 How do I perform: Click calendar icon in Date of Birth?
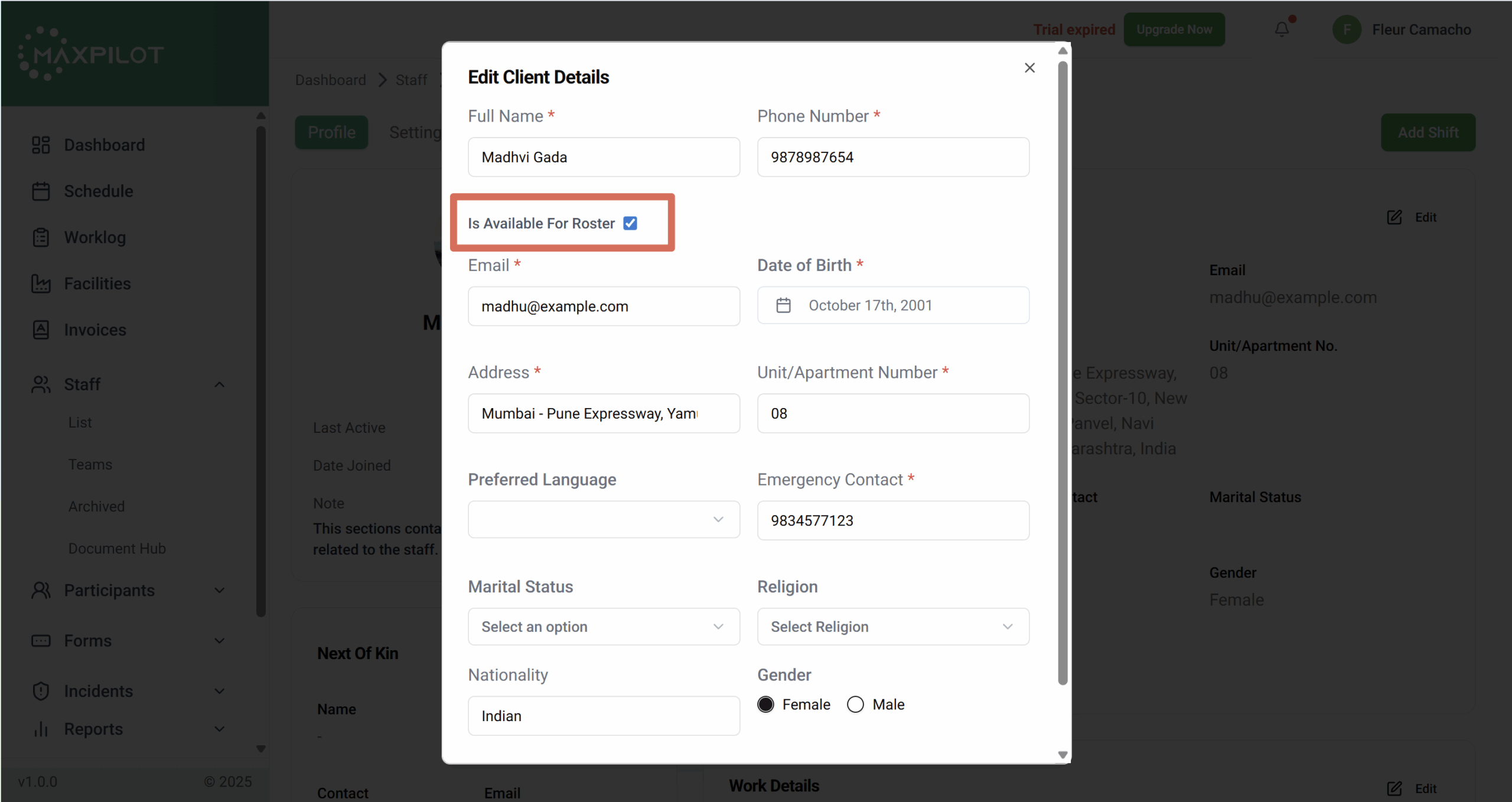pos(783,305)
